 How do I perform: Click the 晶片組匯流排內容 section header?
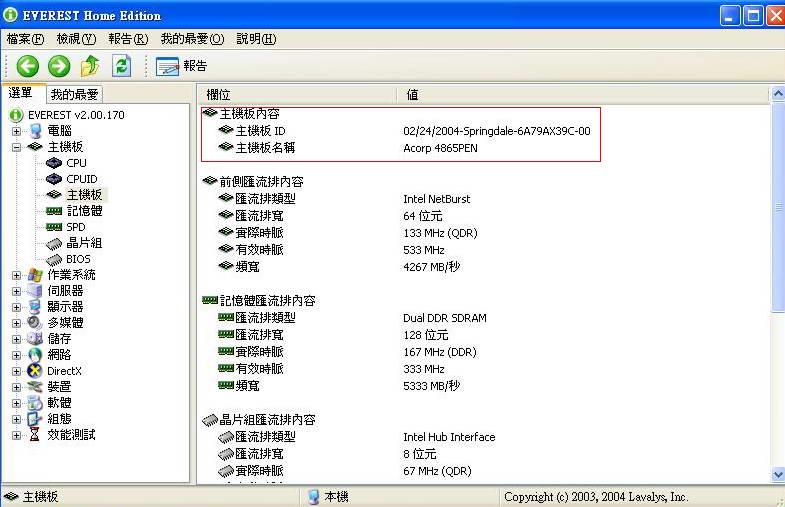tap(259, 420)
